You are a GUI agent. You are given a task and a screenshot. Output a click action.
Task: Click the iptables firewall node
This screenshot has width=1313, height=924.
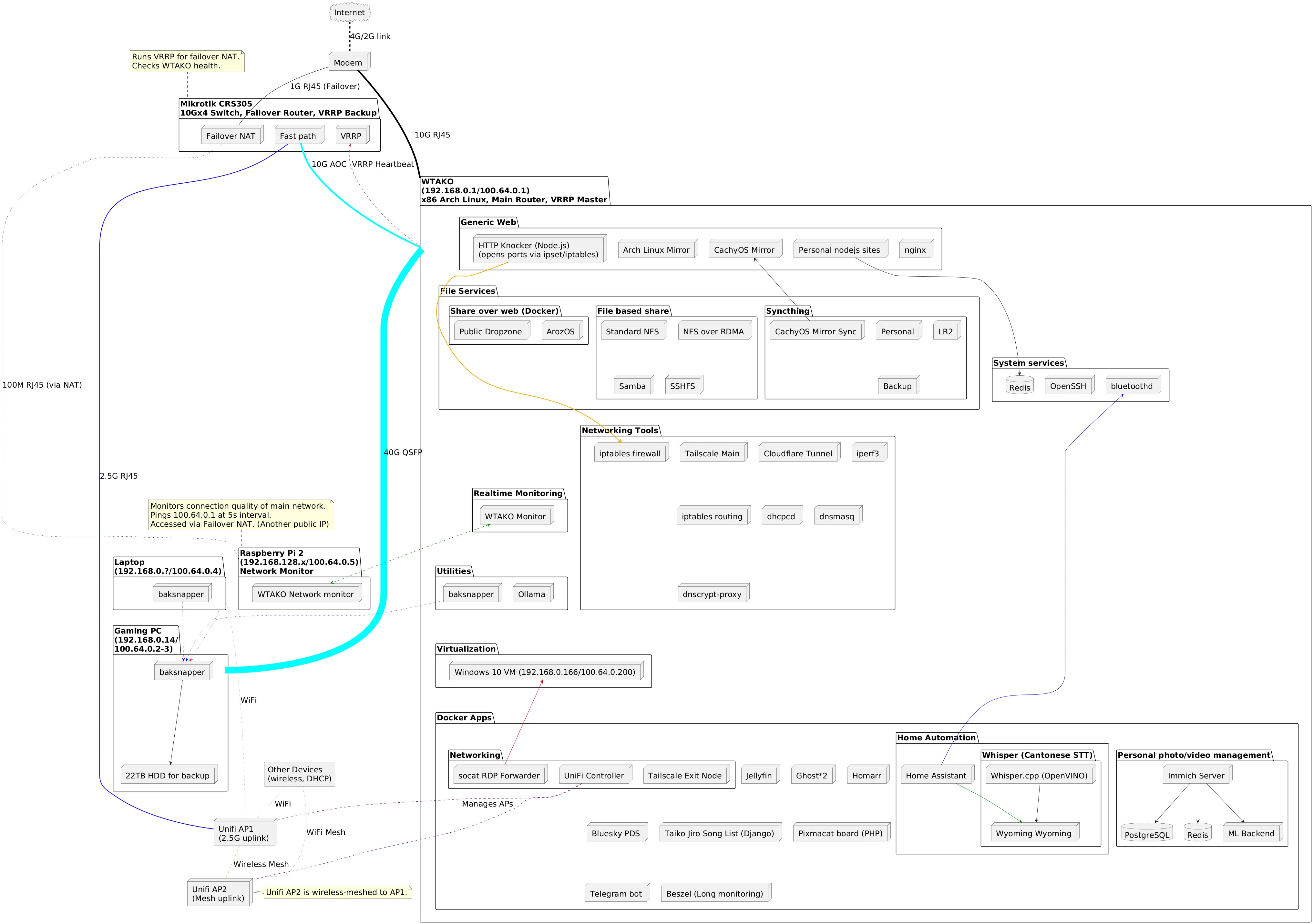[631, 452]
